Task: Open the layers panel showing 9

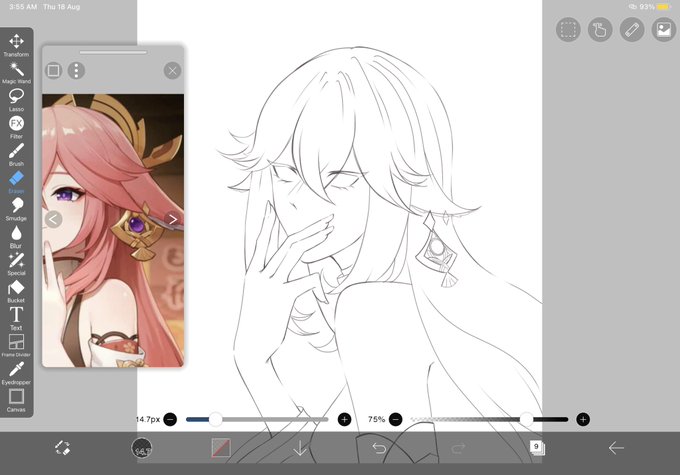Action: pos(537,448)
